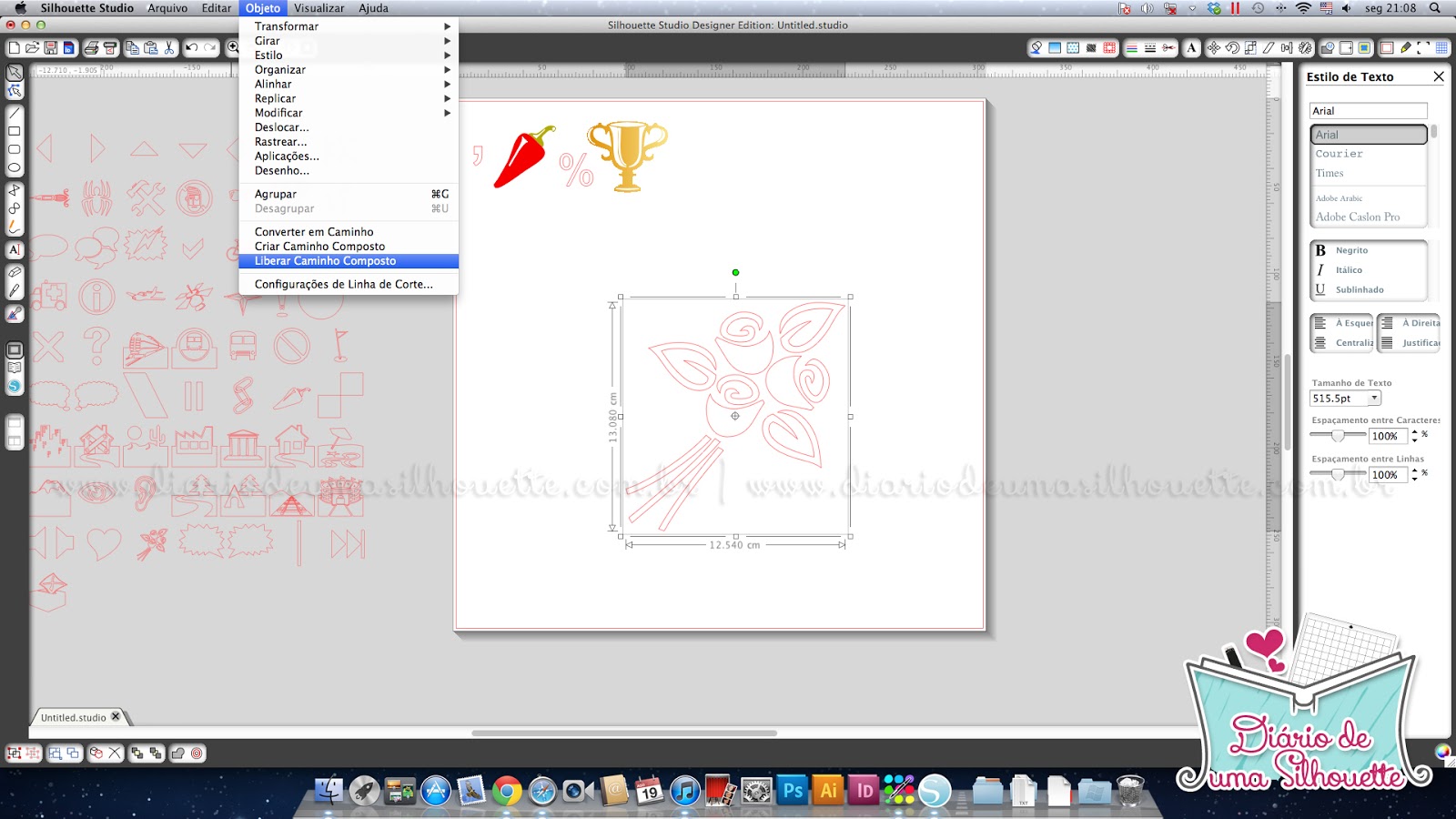Expand the Replicar submenu

[349, 99]
